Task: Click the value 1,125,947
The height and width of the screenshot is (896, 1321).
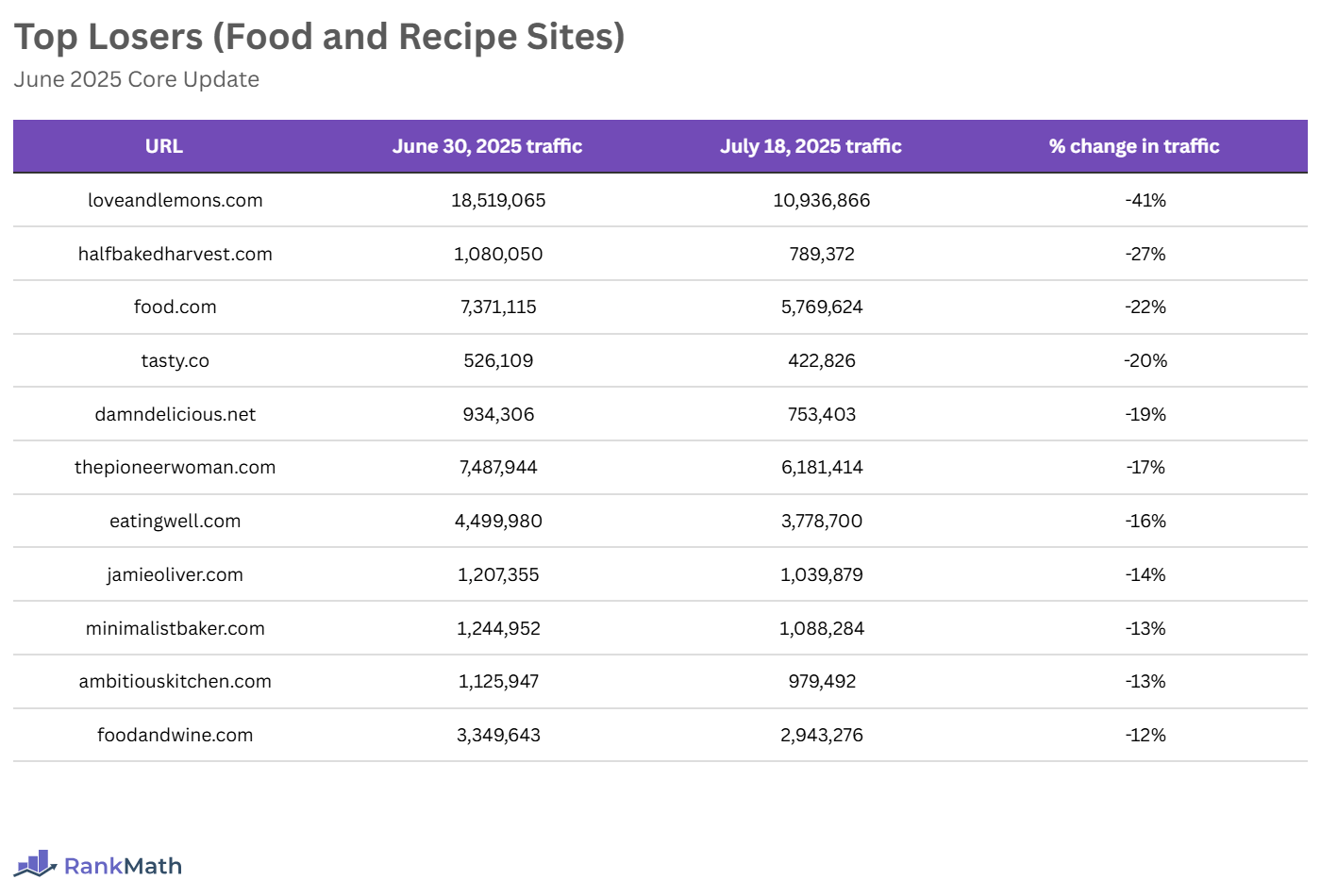Action: click(498, 681)
